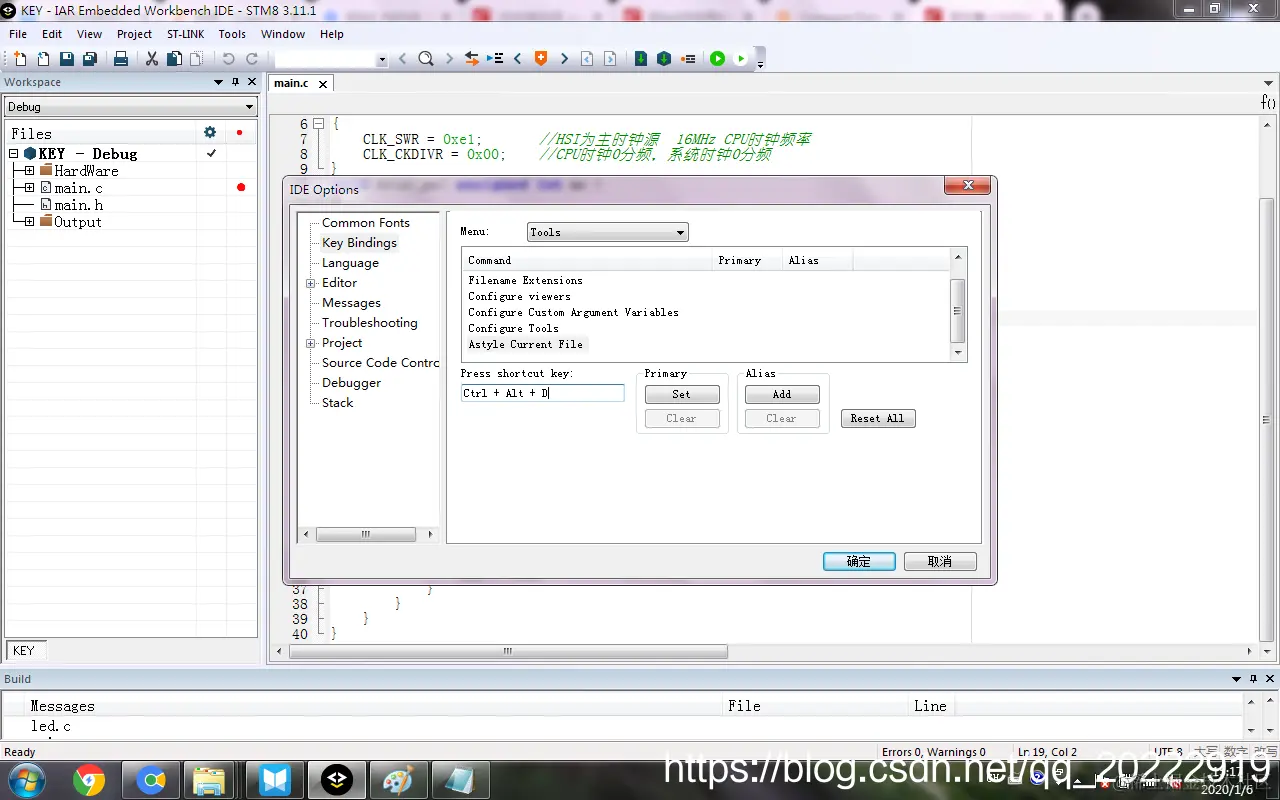Click the Navigate Forward page icon
1280x800 pixels.
click(610, 59)
